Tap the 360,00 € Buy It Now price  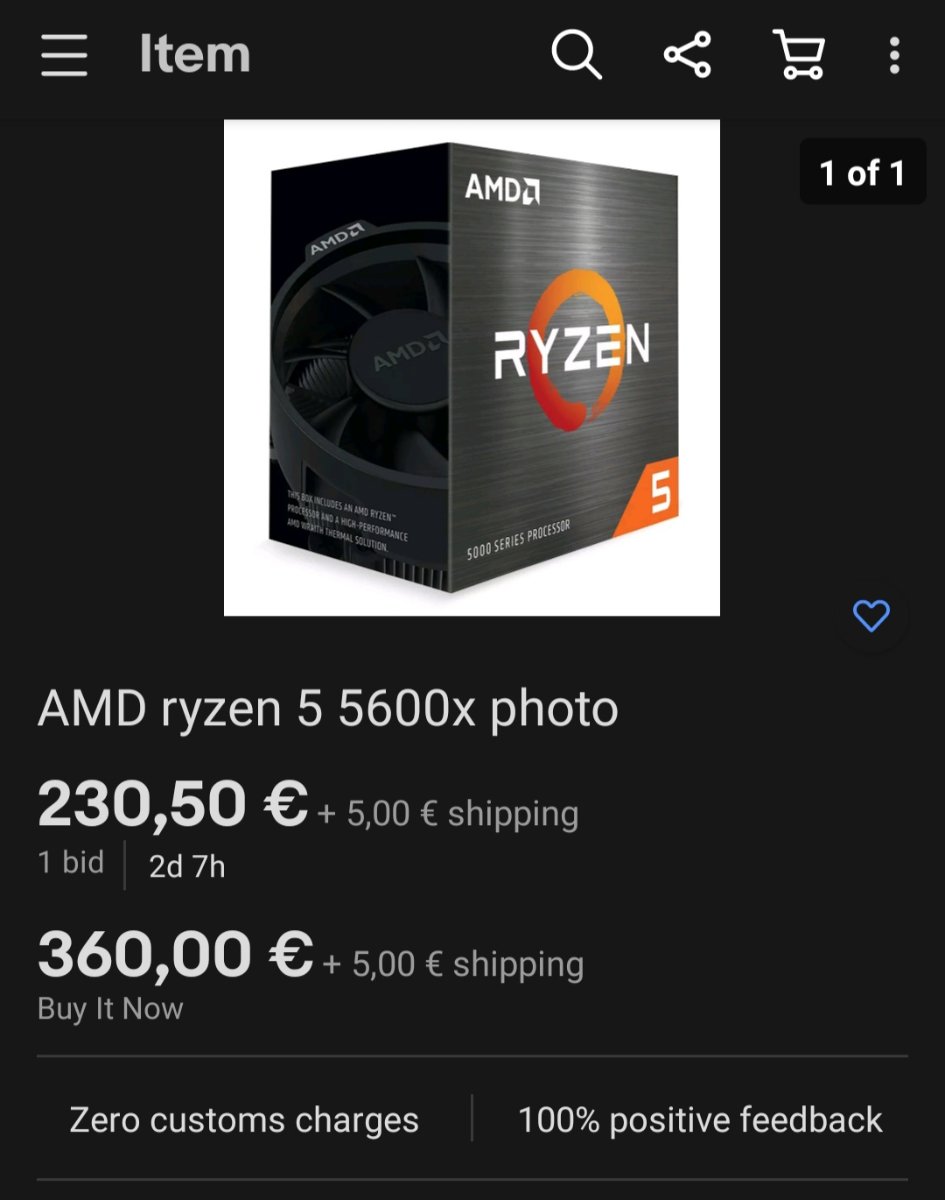click(x=176, y=954)
